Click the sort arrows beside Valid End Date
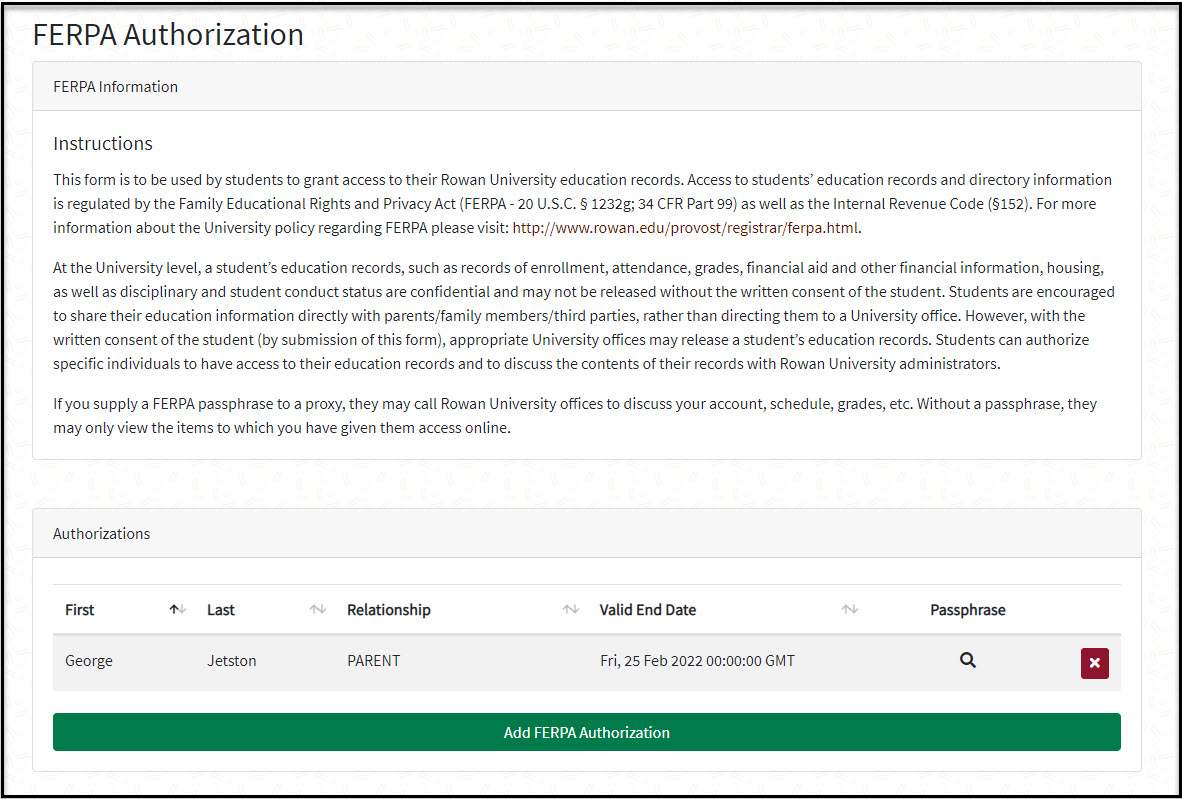The image size is (1182, 799). 850,609
